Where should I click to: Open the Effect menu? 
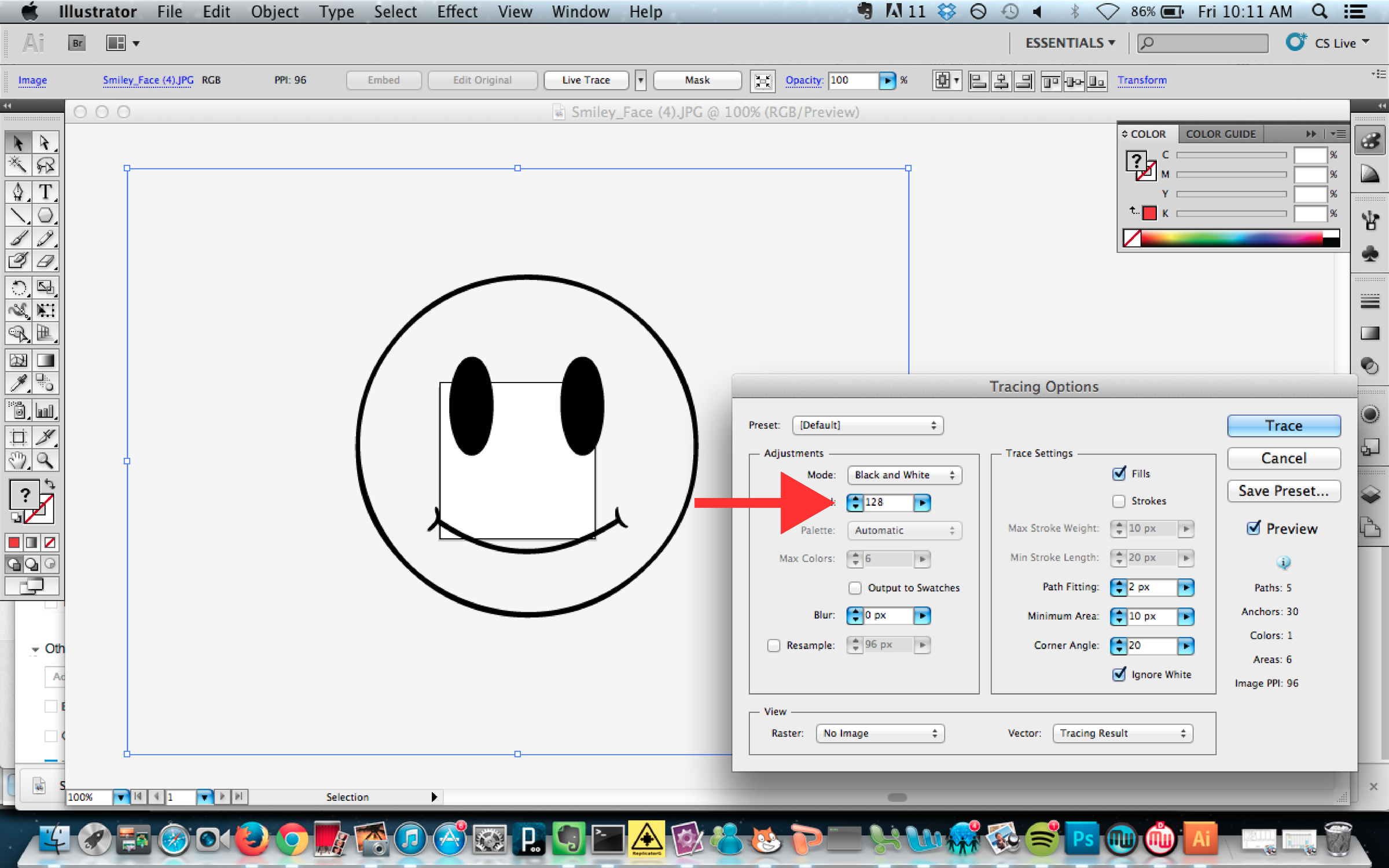click(x=457, y=12)
